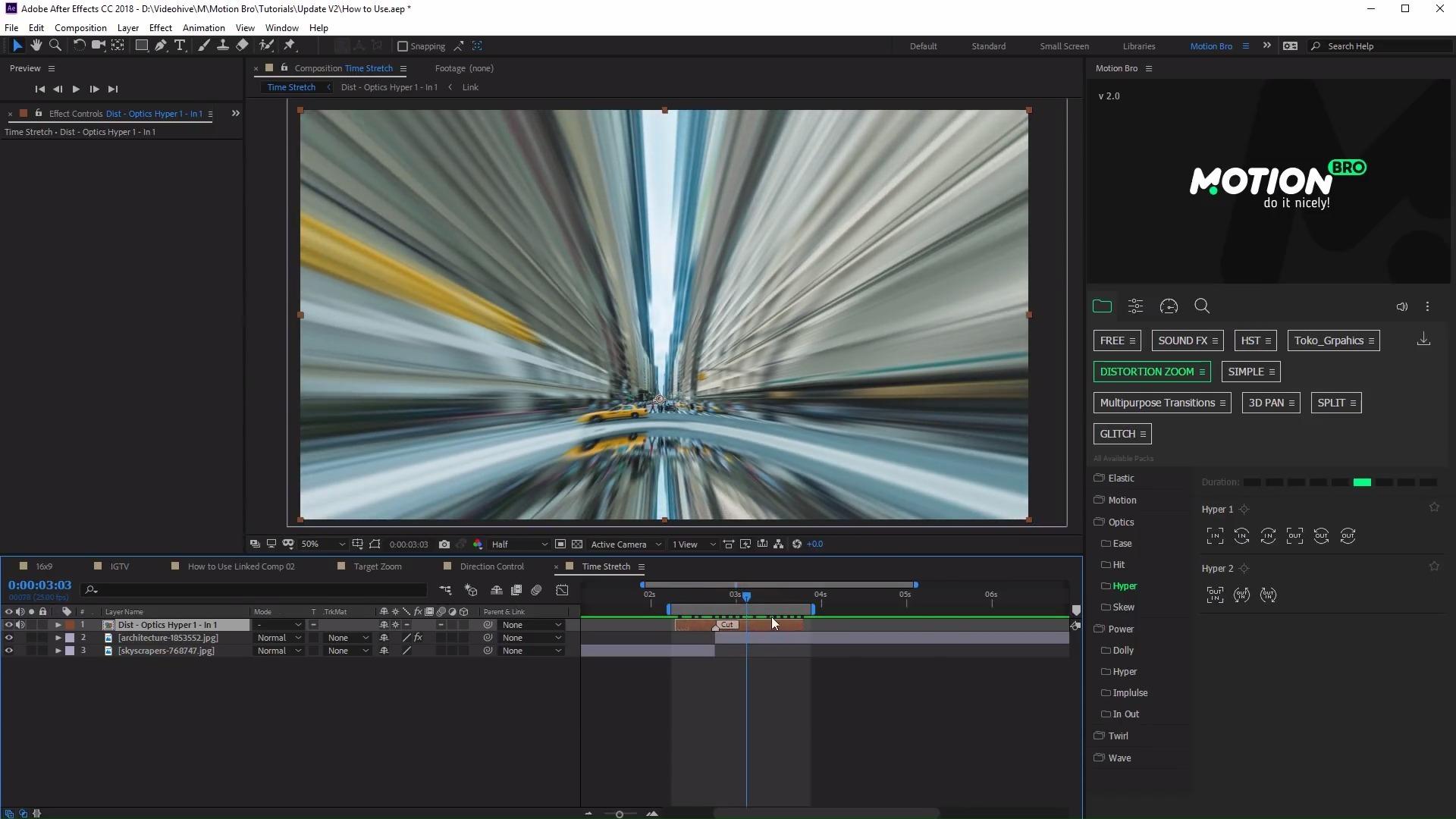The height and width of the screenshot is (819, 1456).
Task: Expand the Dist - Optics Hyper 1 layer
Action: [x=58, y=625]
